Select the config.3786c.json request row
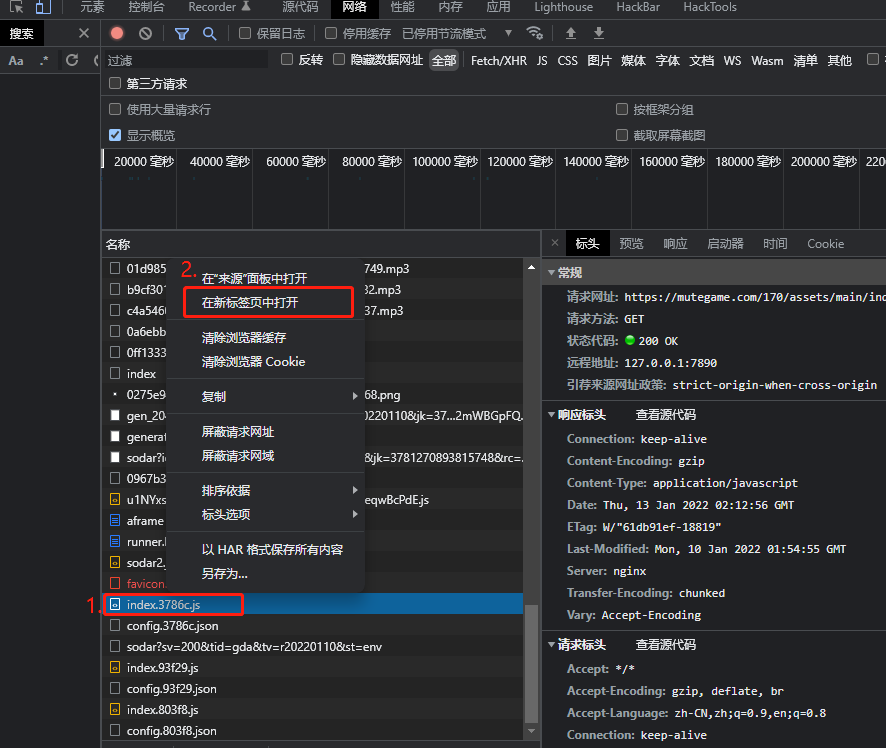The image size is (886, 748). pos(172,626)
